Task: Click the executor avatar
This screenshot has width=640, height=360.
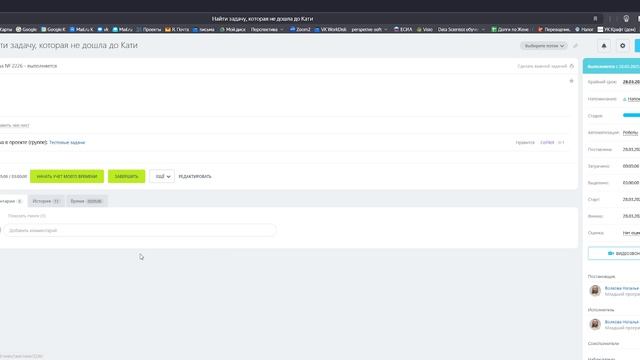Action: 595,324
